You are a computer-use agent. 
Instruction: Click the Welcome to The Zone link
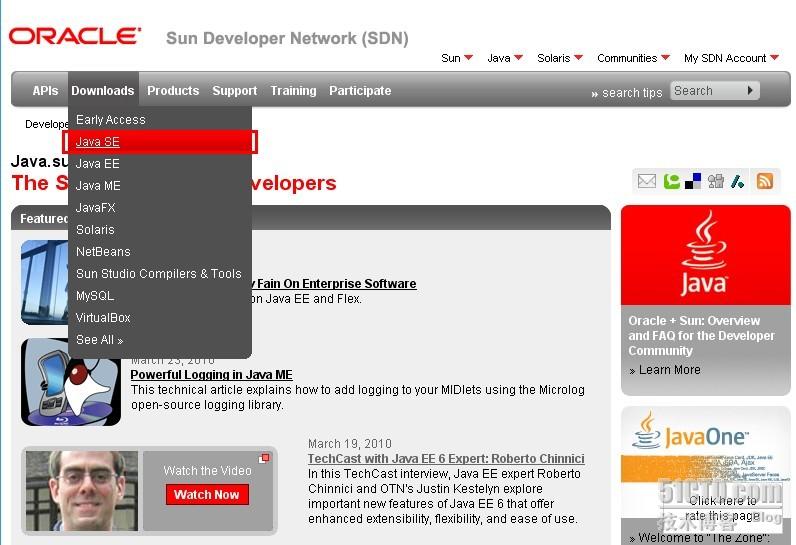point(700,537)
